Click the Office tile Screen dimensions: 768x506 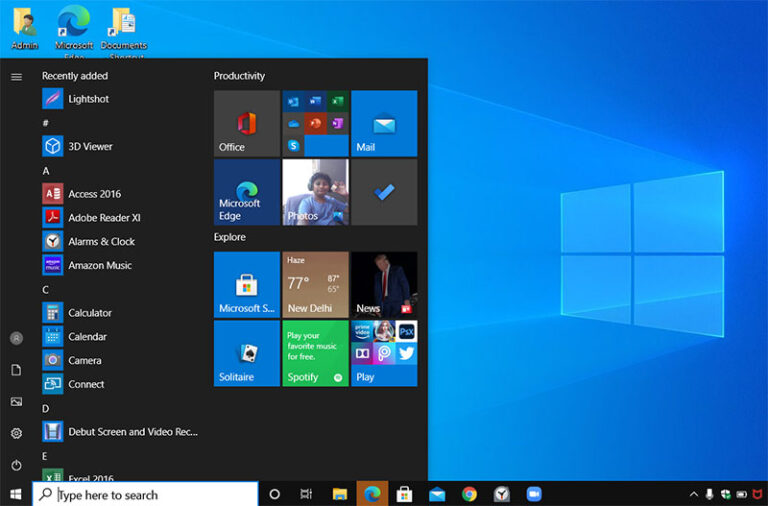coord(246,124)
